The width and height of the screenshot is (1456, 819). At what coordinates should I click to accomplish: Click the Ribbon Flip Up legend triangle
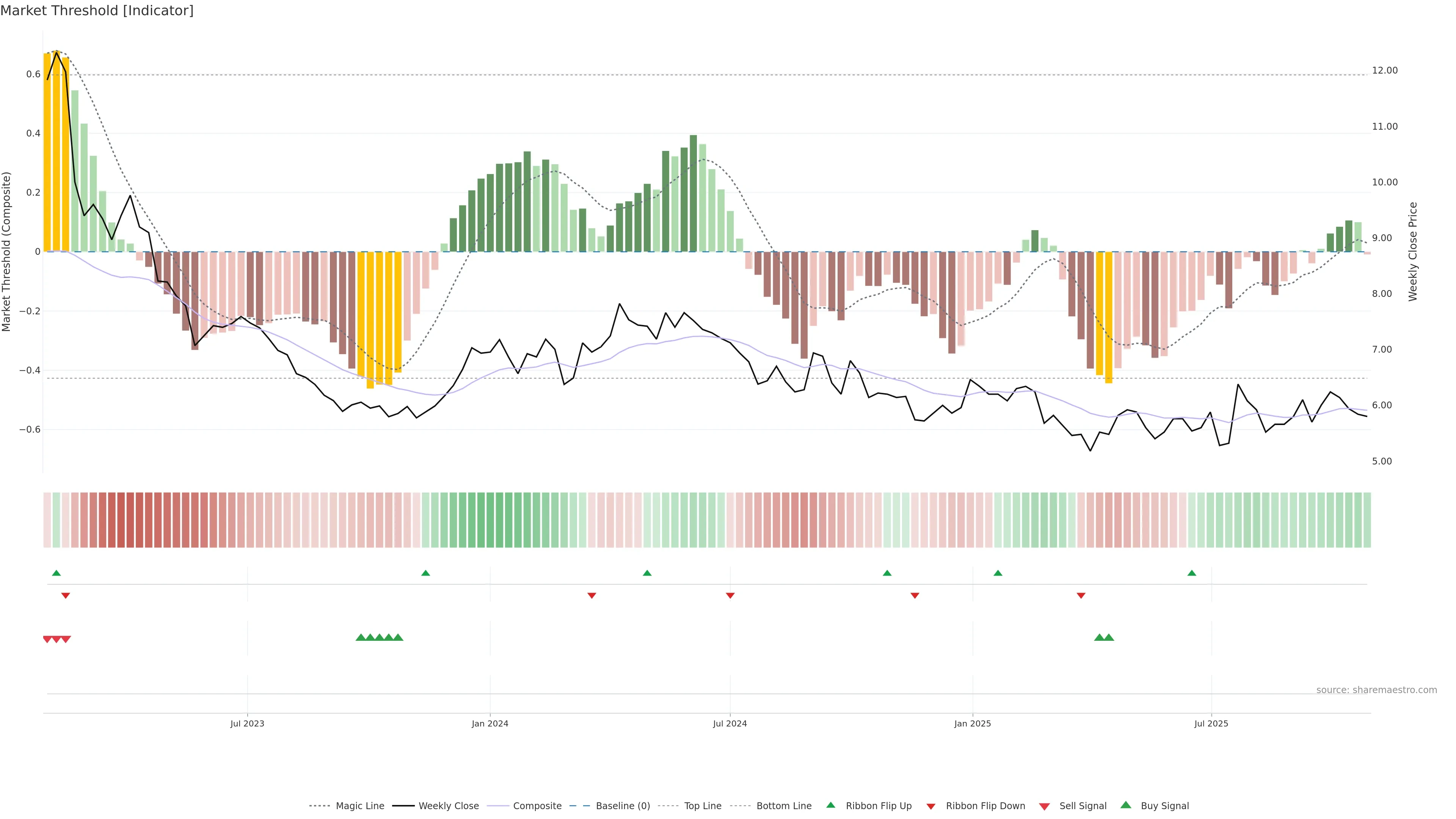click(830, 805)
